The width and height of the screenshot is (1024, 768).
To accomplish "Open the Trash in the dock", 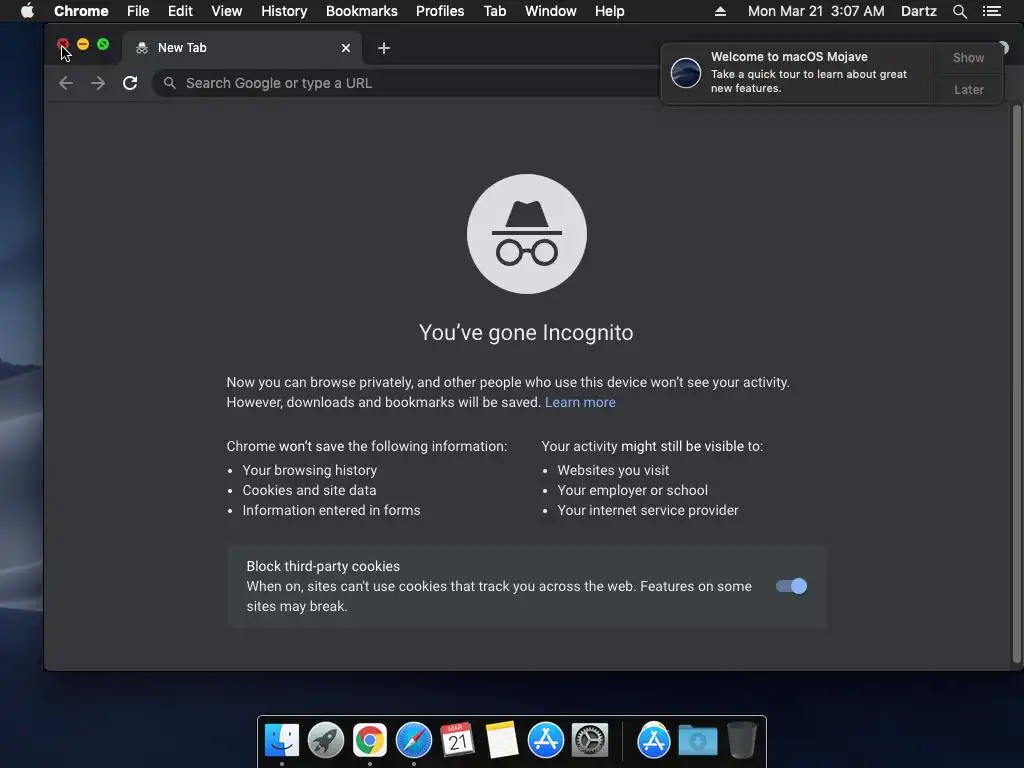I will click(x=742, y=740).
